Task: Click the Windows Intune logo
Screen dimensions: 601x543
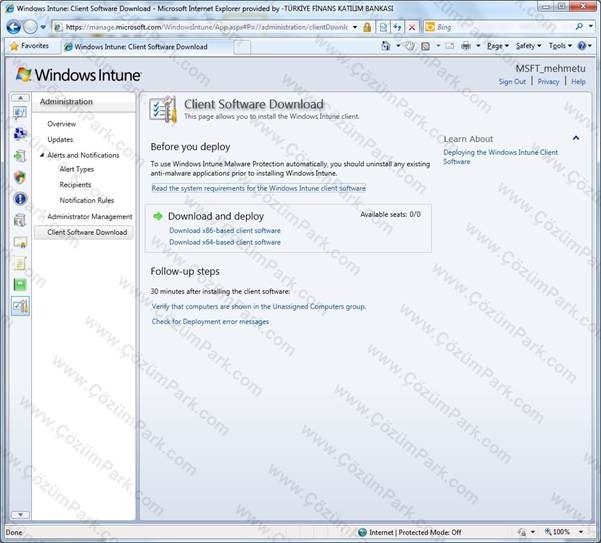Action: (x=79, y=75)
